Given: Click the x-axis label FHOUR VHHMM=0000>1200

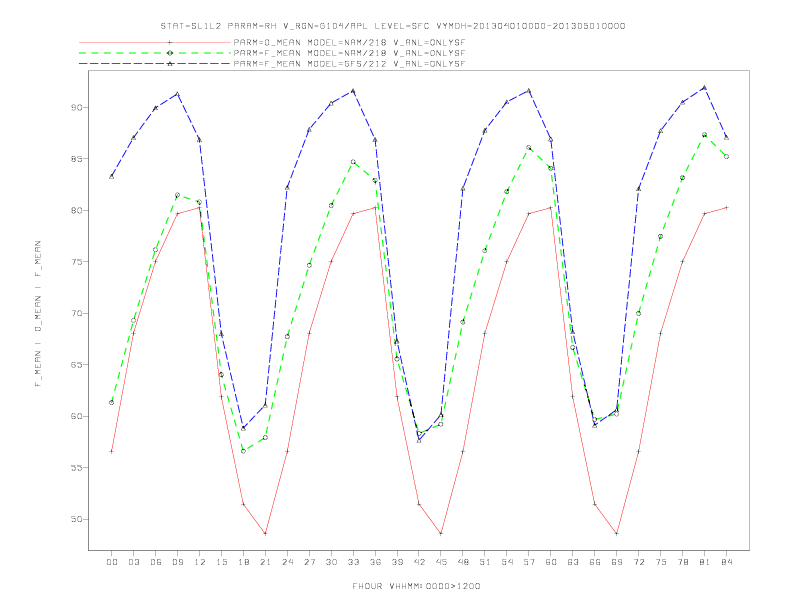Looking at the screenshot, I should (416, 586).
